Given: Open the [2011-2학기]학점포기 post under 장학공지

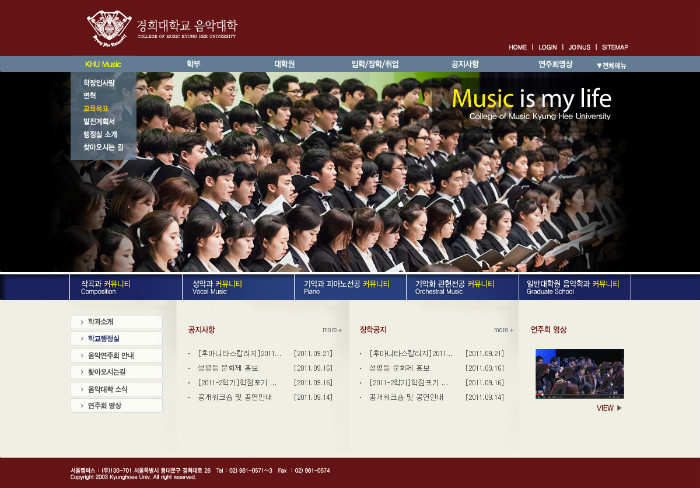Looking at the screenshot, I should point(408,383).
